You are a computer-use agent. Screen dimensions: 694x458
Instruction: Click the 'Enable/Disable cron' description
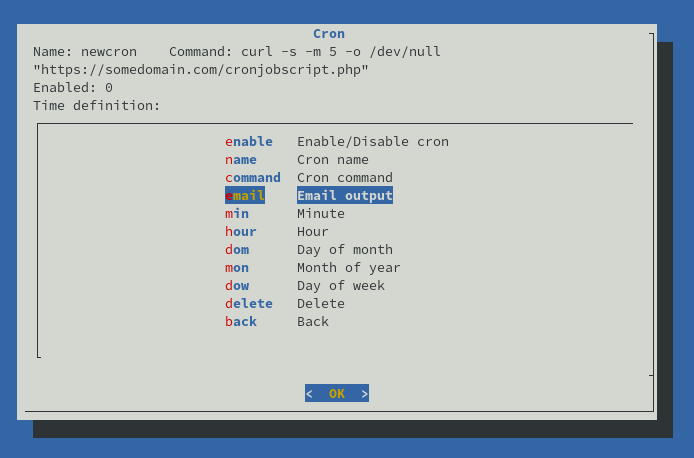[373, 142]
